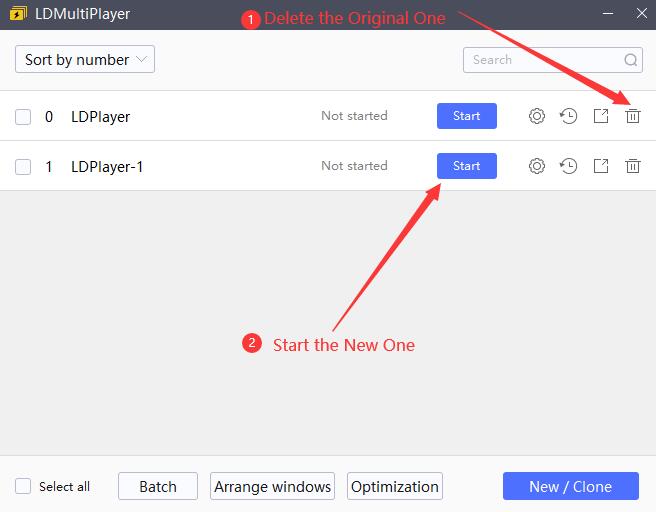Start the LDPlayer-1 instance
The width and height of the screenshot is (656, 512).
(467, 166)
